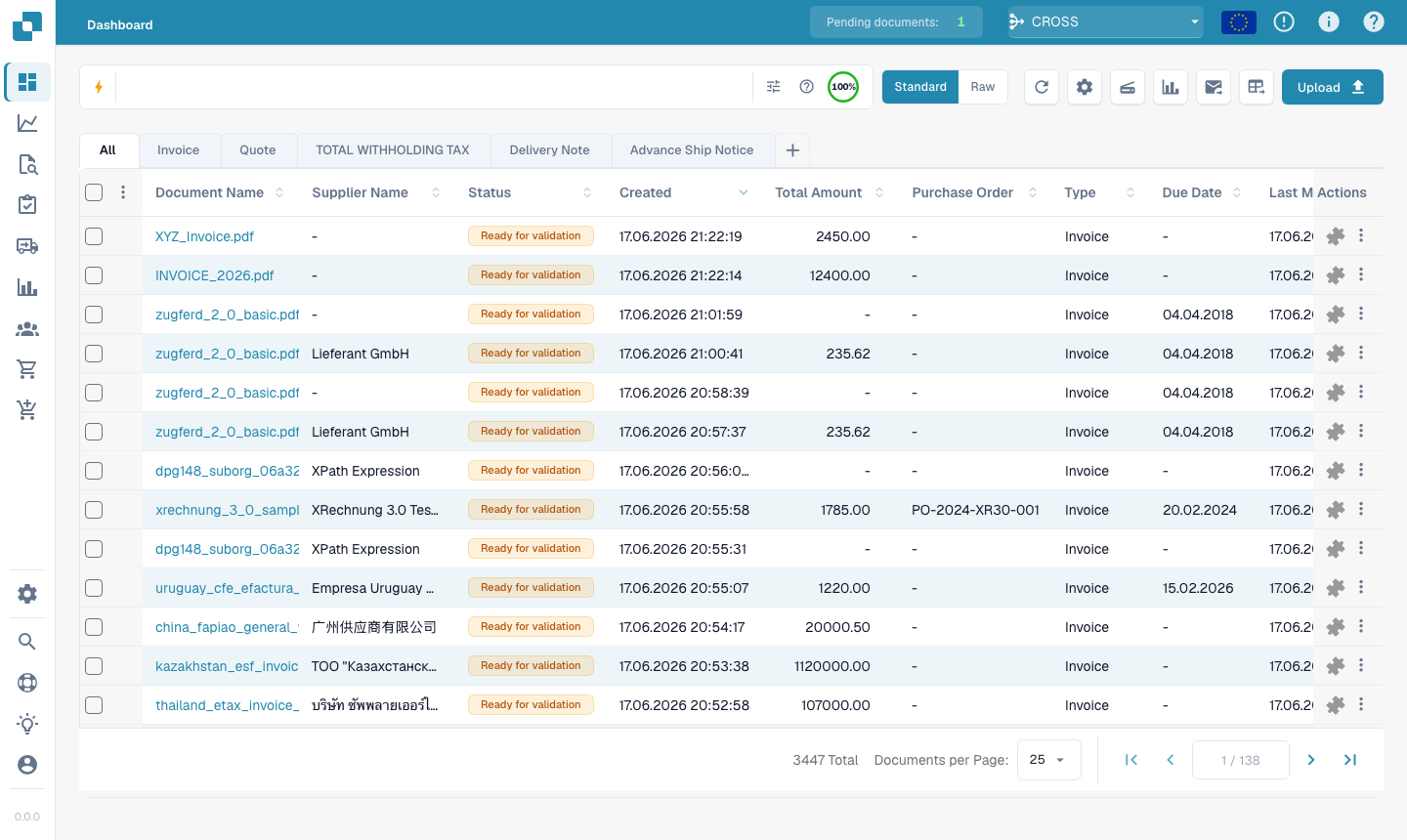Image resolution: width=1407 pixels, height=840 pixels.
Task: Sort by the Created column arrow
Action: (744, 192)
